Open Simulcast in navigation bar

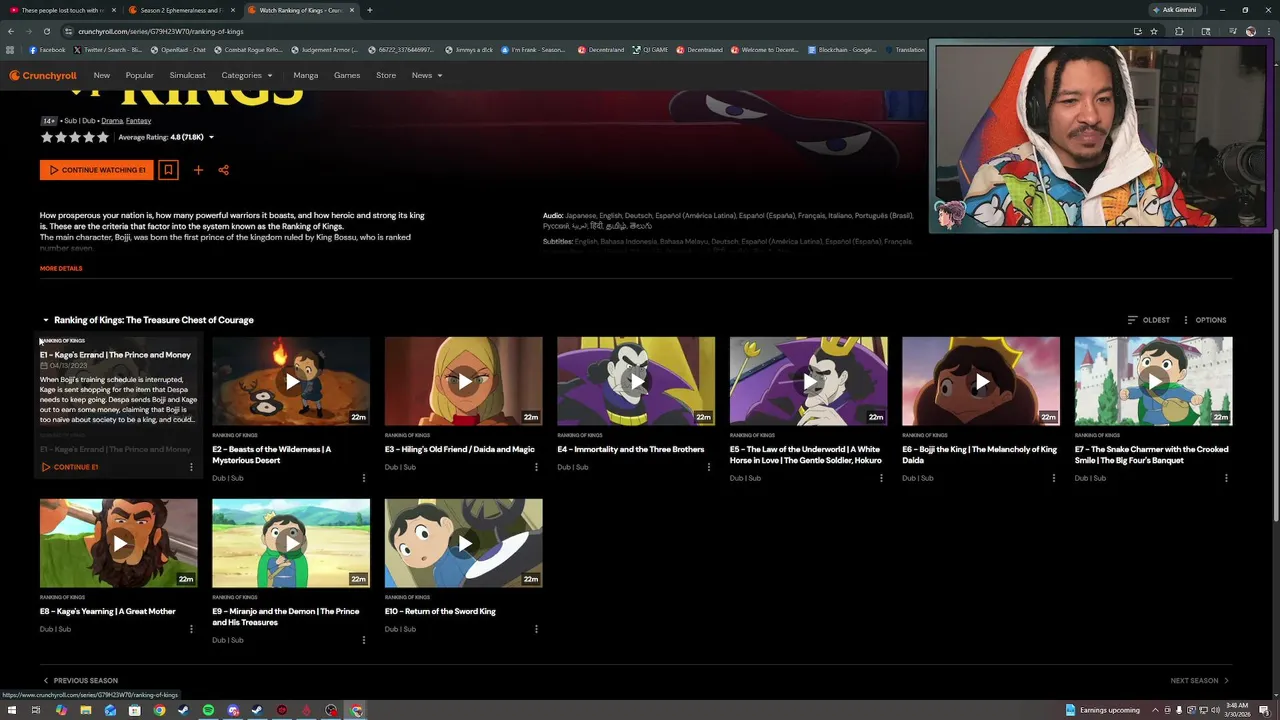(x=188, y=75)
